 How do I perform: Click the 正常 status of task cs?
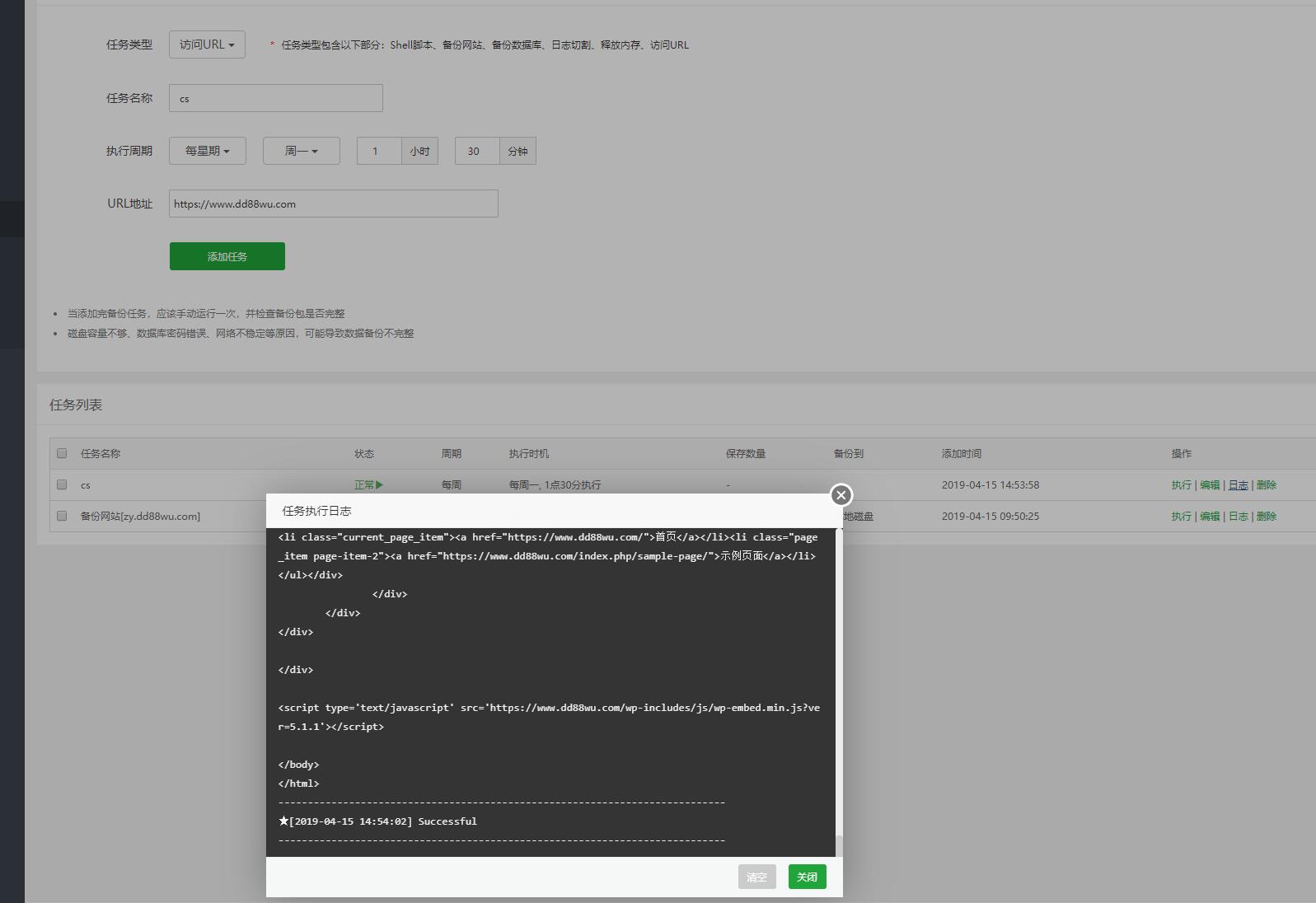pos(368,485)
